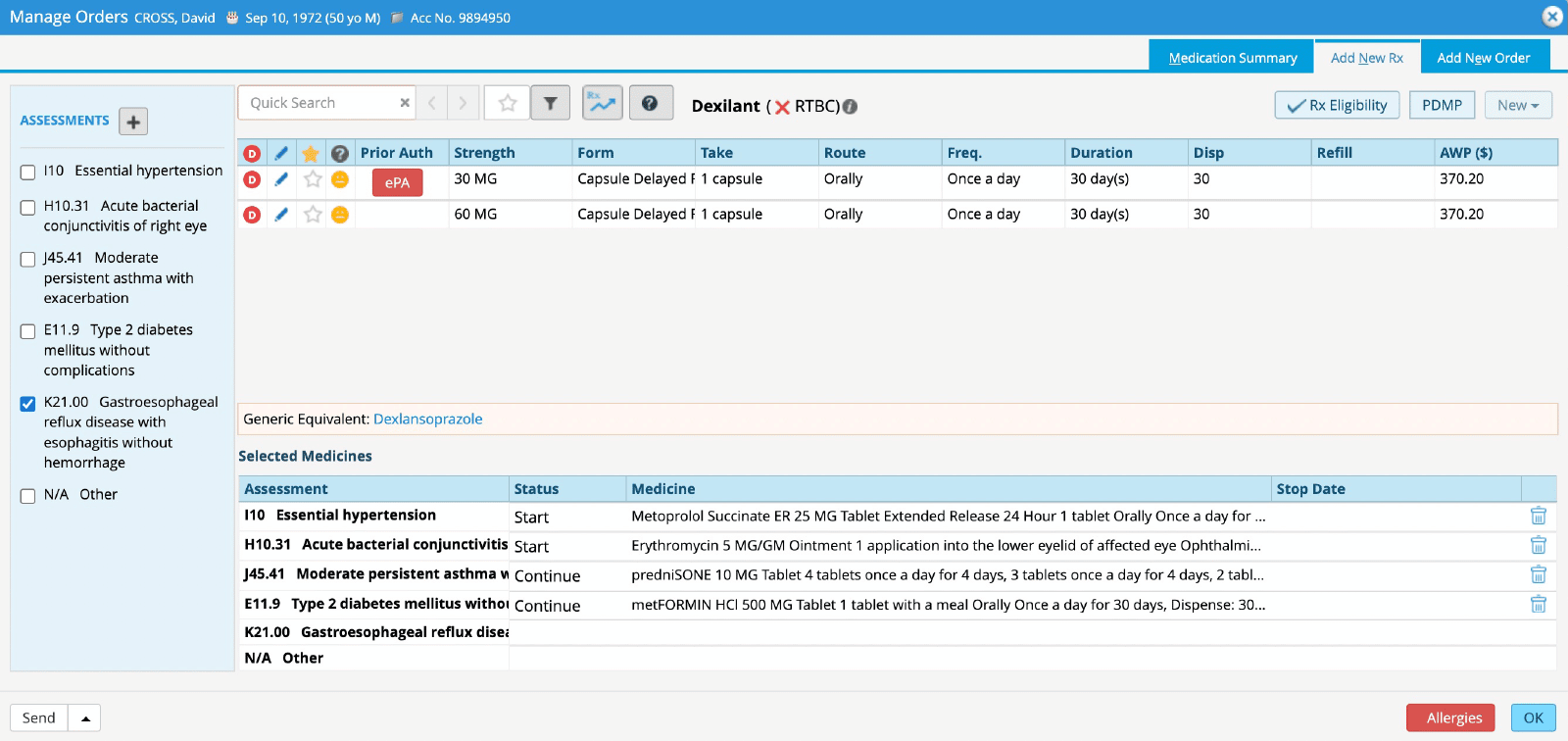Click the favorites star toolbar button
1568x741 pixels.
click(x=508, y=103)
